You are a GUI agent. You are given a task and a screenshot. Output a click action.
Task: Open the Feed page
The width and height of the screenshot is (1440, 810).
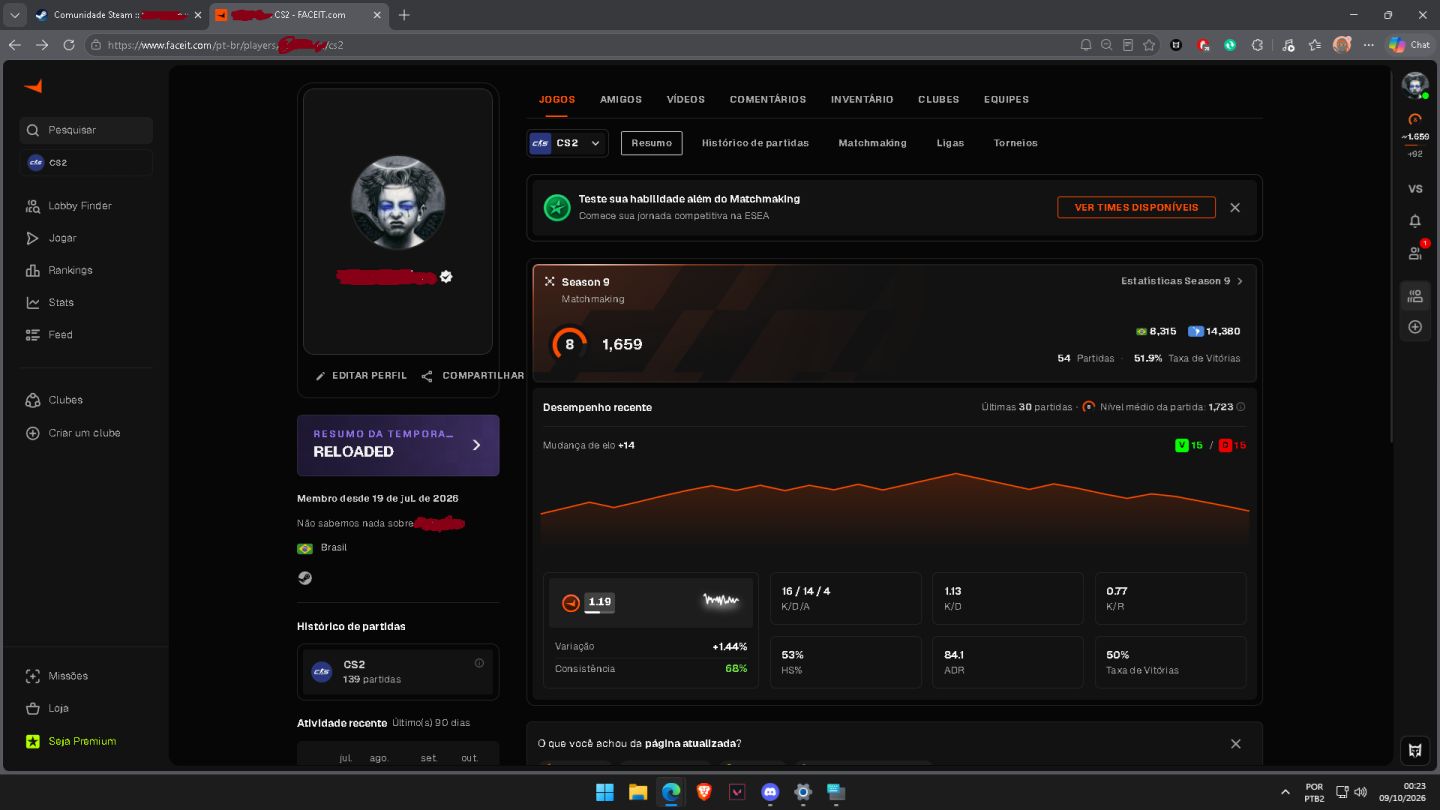49,335
